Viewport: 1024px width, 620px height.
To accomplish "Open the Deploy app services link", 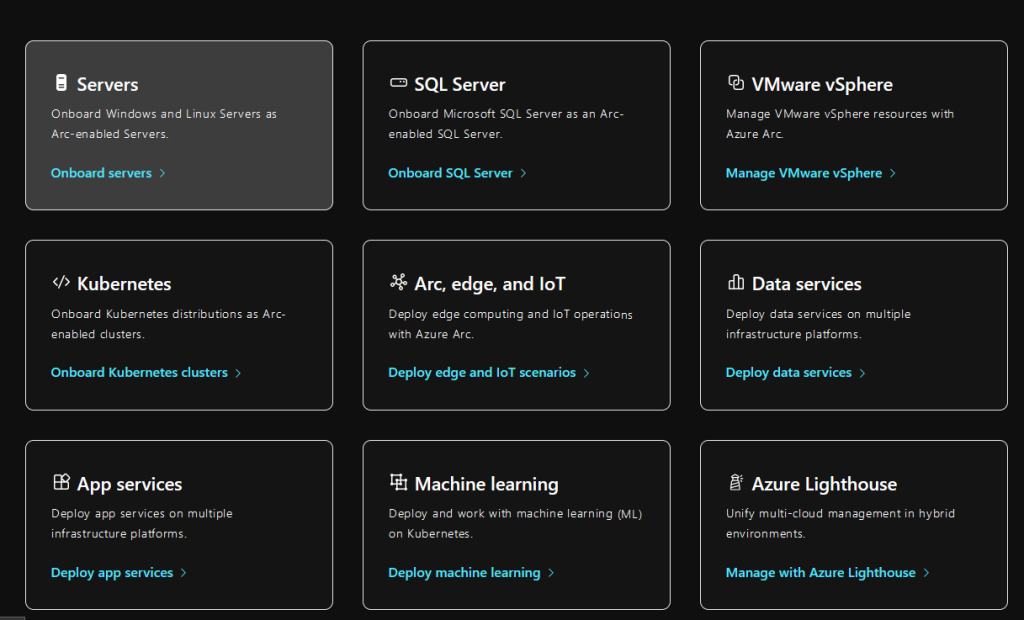I will click(x=112, y=572).
